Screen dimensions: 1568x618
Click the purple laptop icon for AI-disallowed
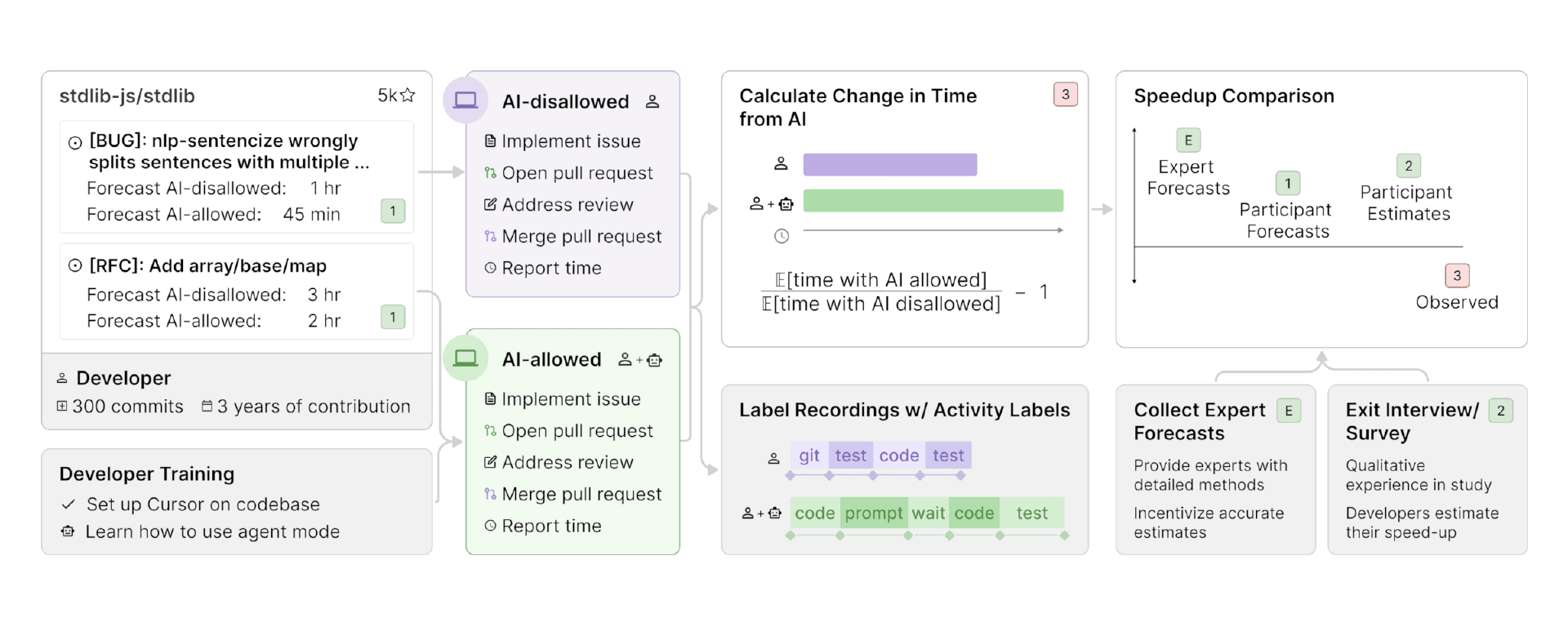tap(465, 100)
